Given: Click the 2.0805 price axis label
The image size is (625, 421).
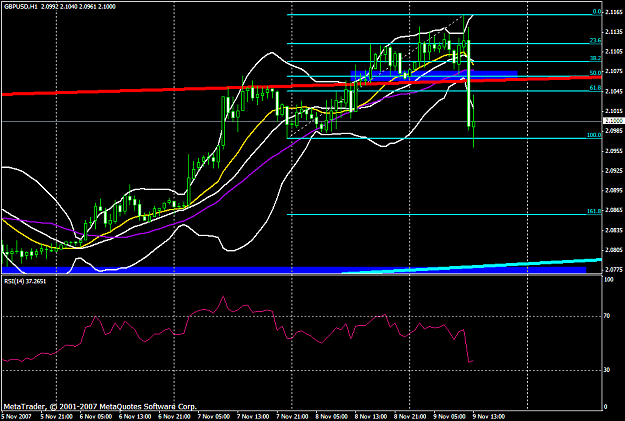Looking at the screenshot, I should pyautogui.click(x=613, y=250).
